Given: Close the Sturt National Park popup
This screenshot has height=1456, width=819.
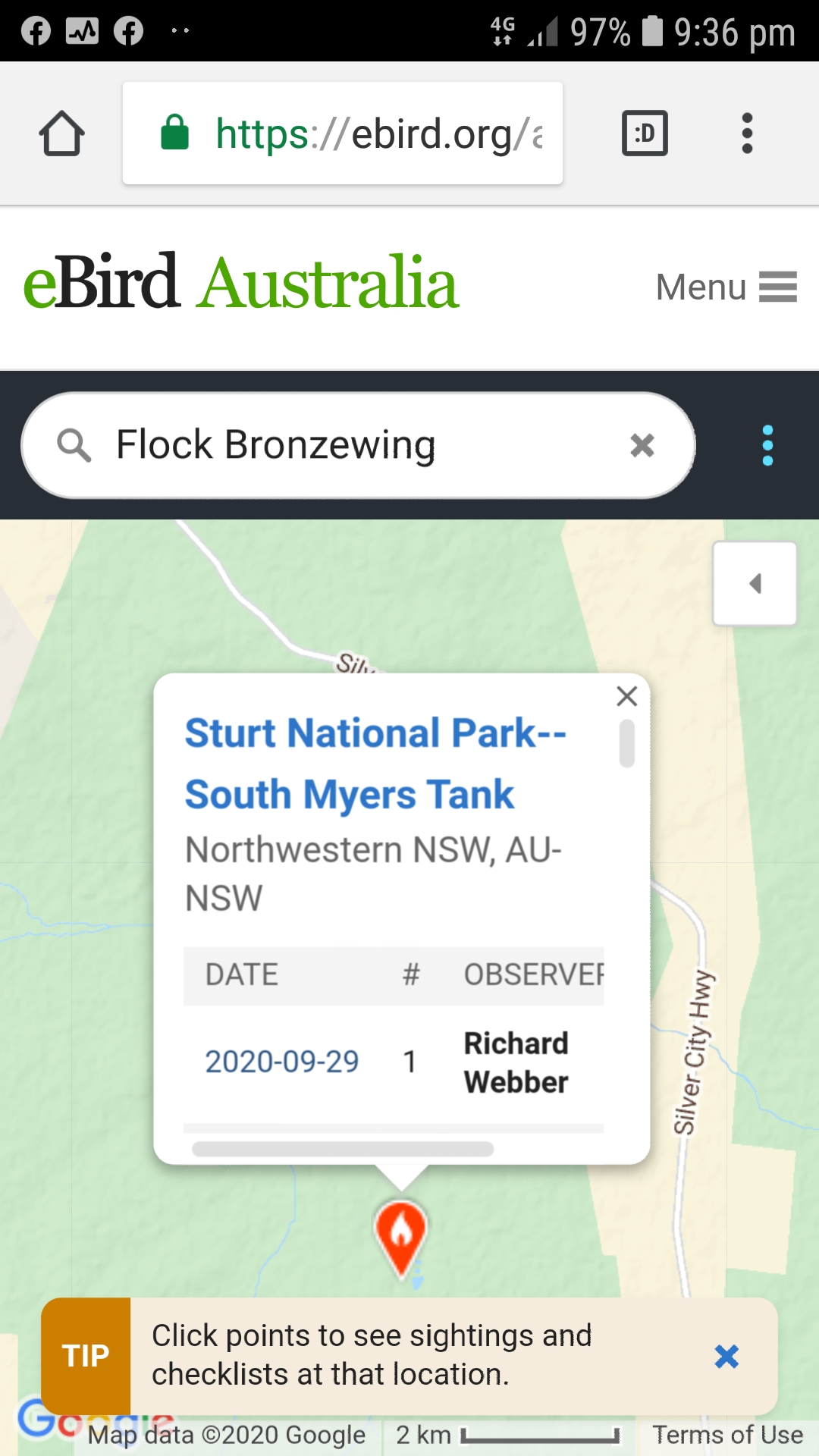Looking at the screenshot, I should coord(627,696).
